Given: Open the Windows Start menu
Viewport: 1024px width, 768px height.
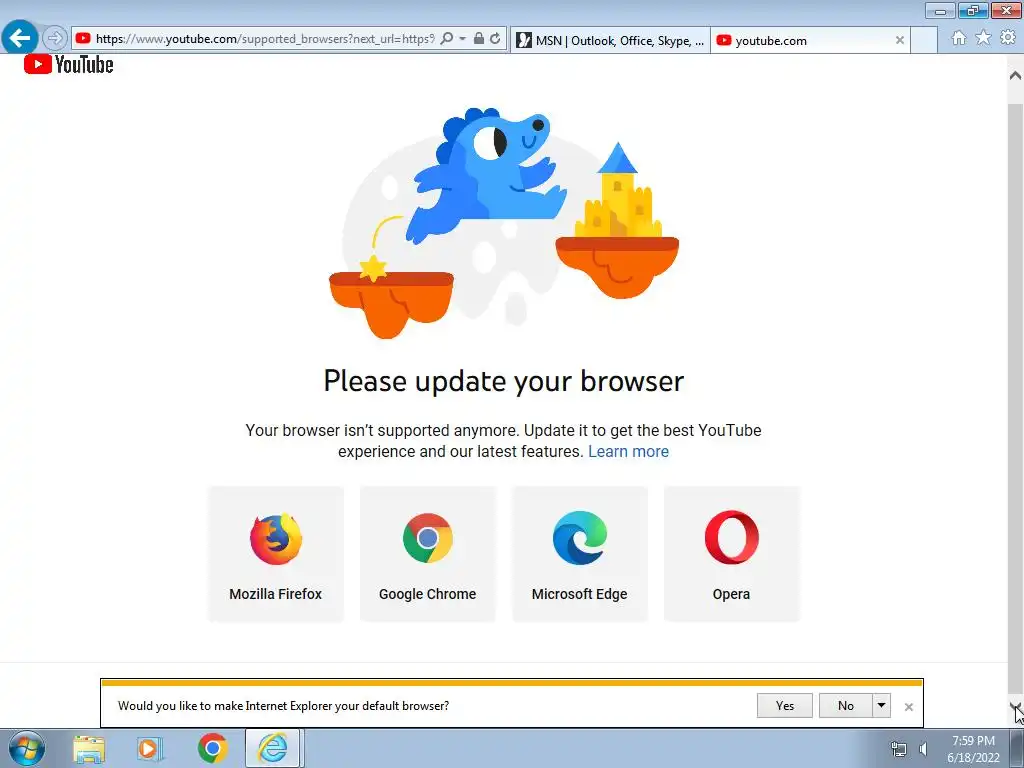Looking at the screenshot, I should 26,748.
